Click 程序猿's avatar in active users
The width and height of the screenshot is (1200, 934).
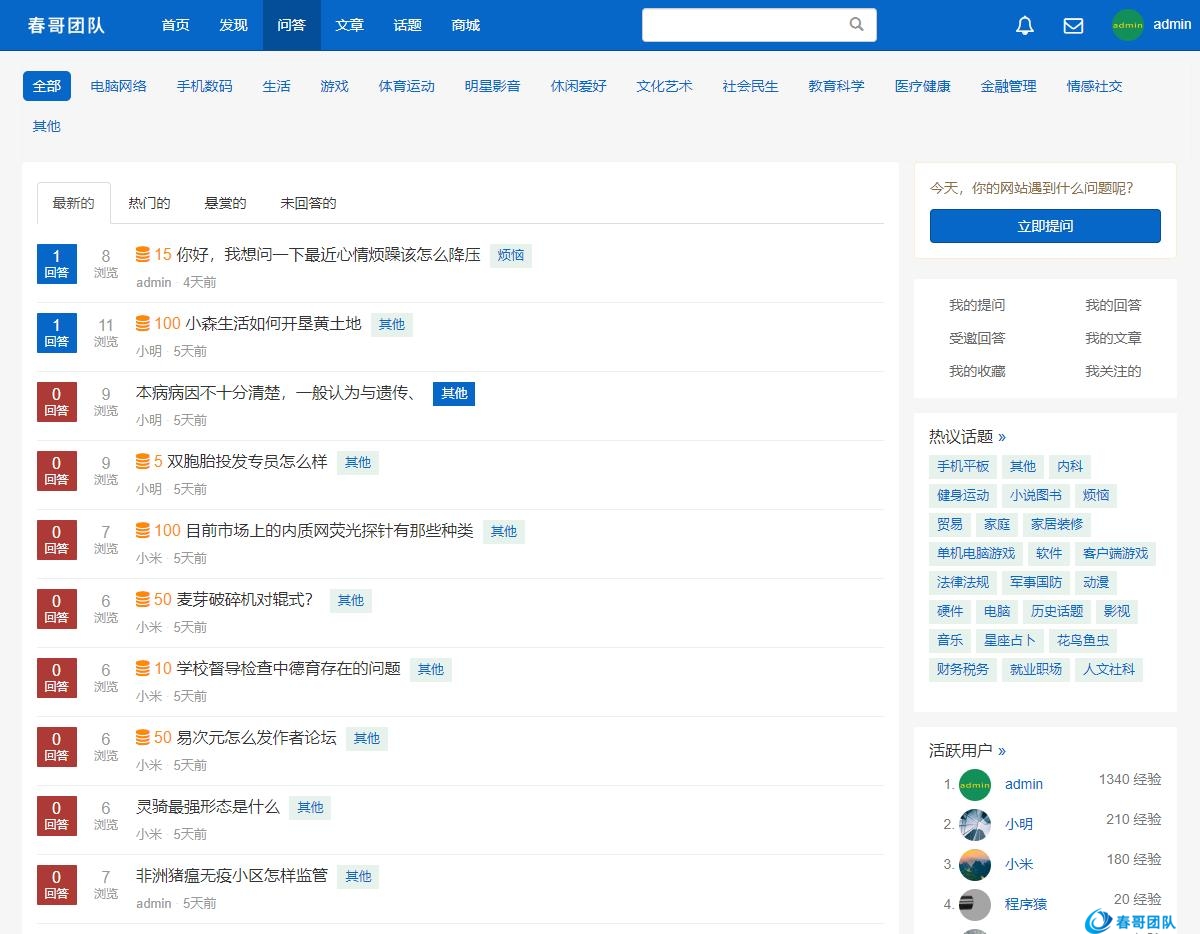(974, 904)
